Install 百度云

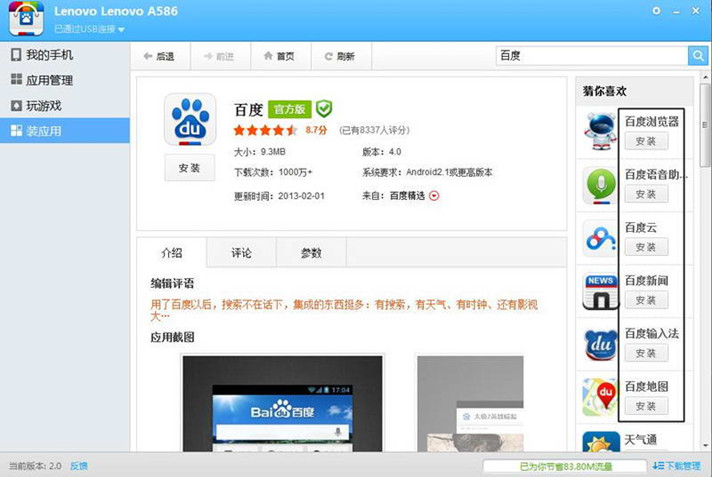click(x=646, y=247)
